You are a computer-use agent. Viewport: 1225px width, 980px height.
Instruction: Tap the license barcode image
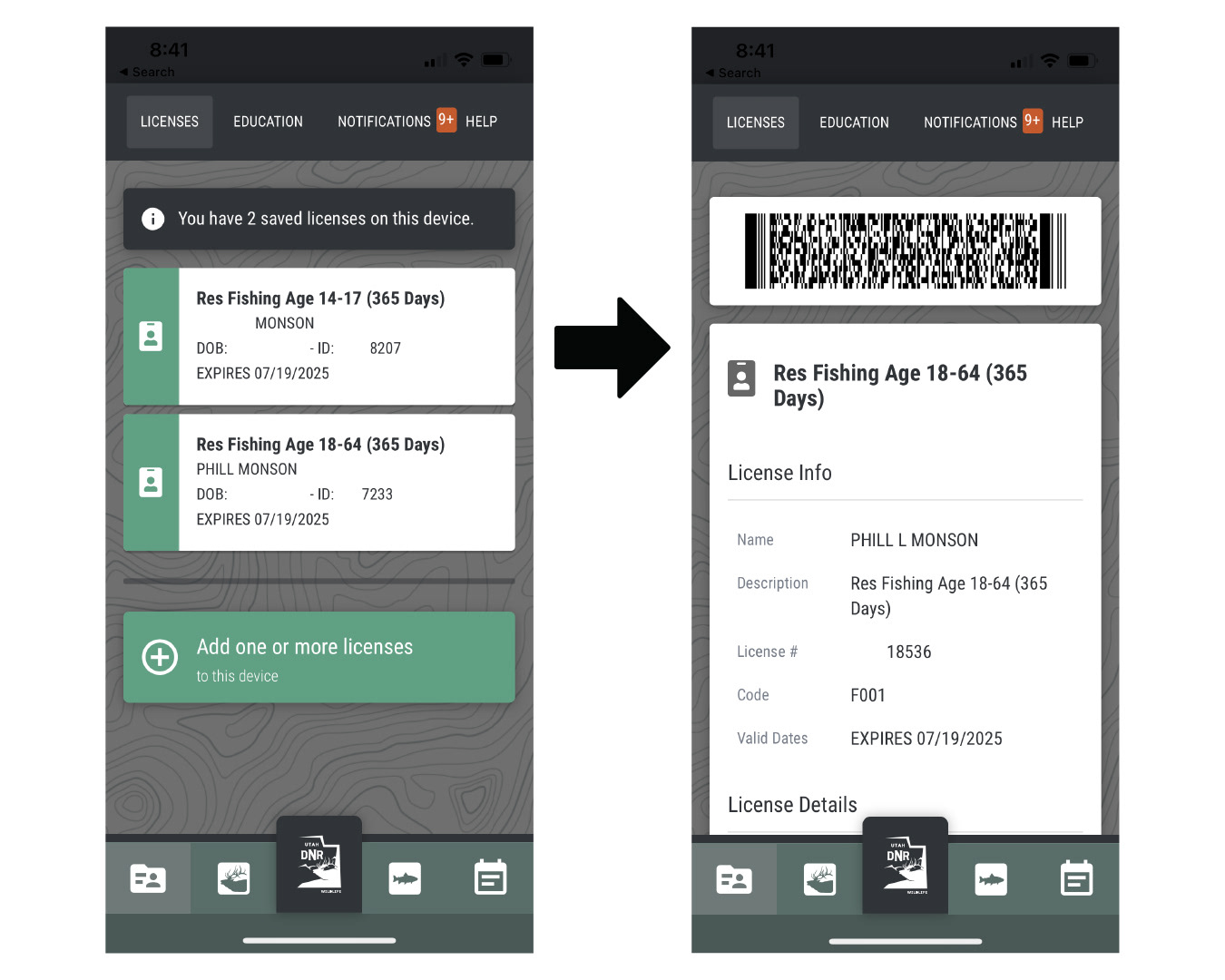(906, 251)
